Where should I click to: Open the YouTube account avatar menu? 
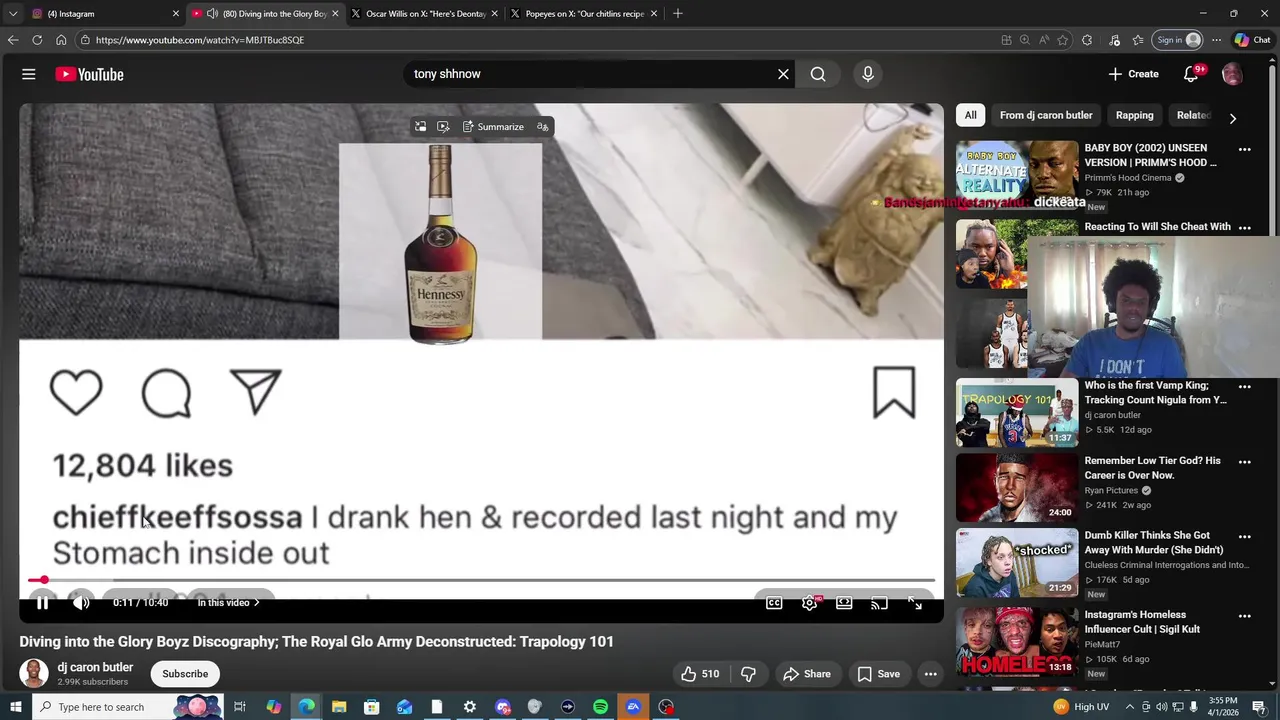(x=1232, y=74)
